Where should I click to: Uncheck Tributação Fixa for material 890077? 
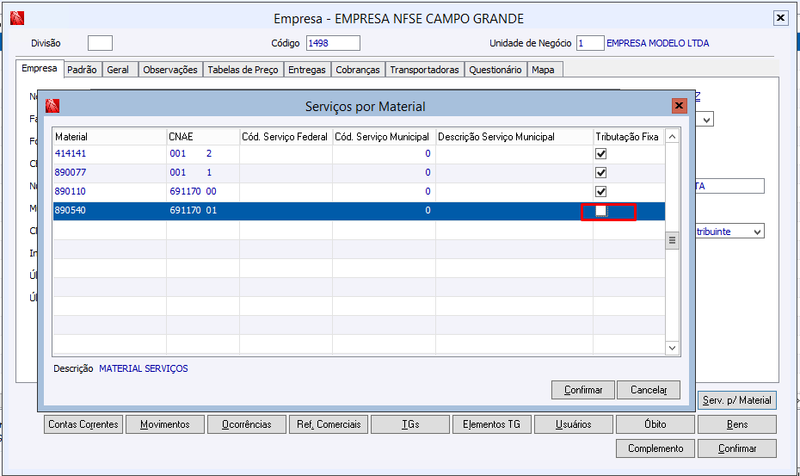(601, 172)
